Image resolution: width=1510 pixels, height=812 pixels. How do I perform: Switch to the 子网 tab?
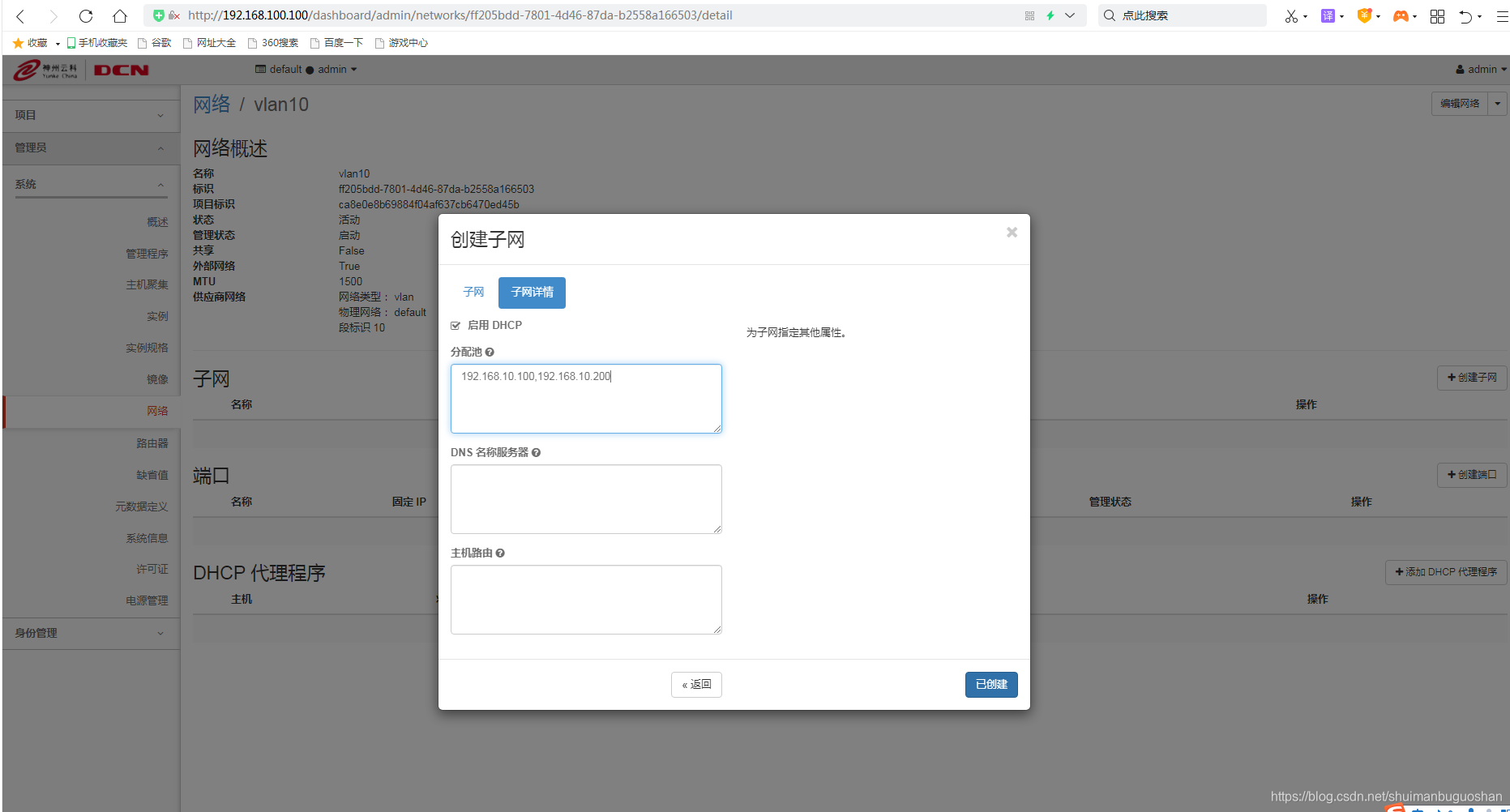pos(473,292)
